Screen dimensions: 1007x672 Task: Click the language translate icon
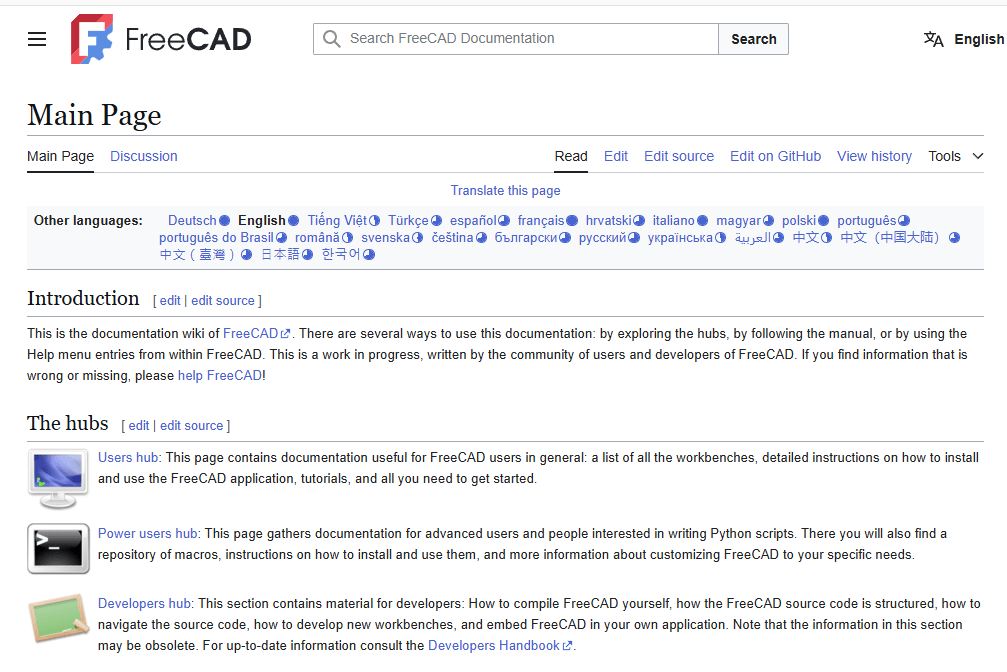[x=933, y=39]
